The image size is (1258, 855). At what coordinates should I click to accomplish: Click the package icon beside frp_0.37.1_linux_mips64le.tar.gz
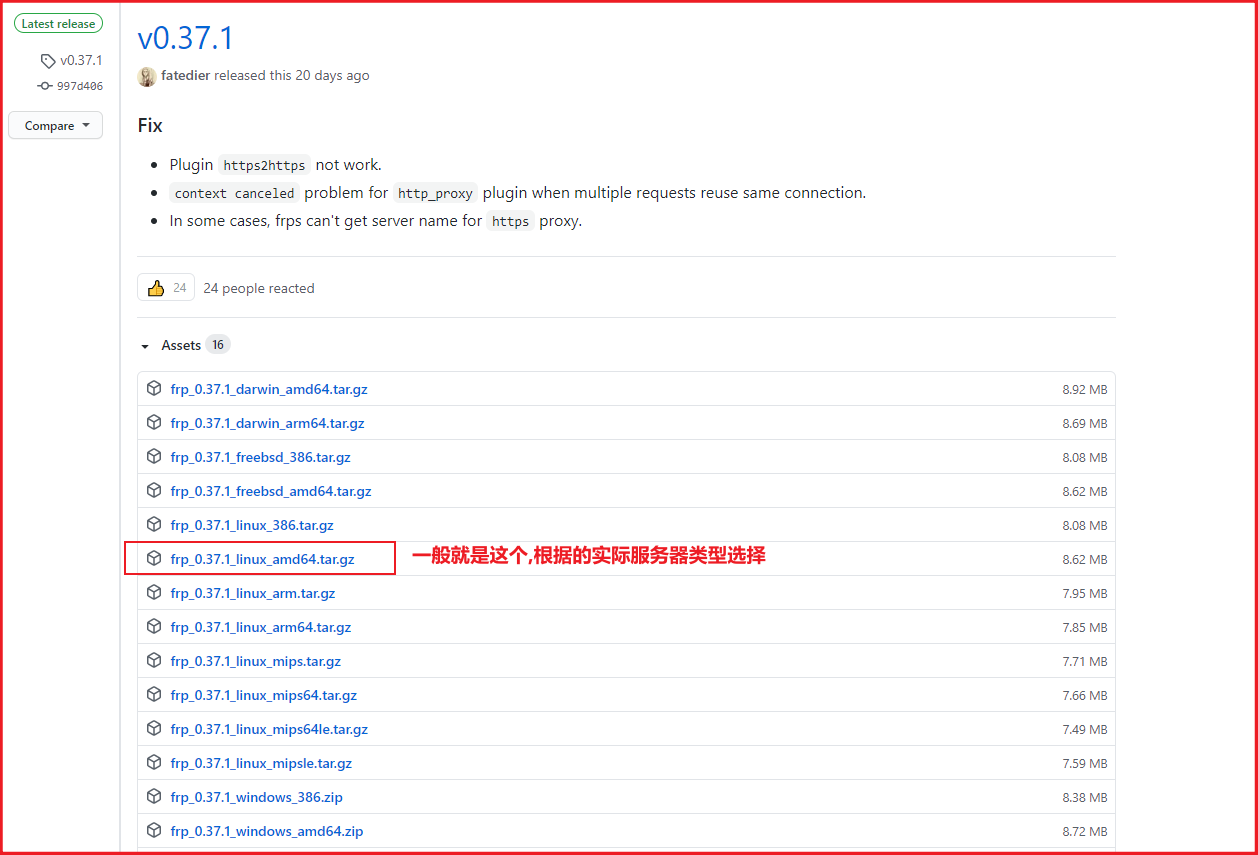(x=154, y=728)
